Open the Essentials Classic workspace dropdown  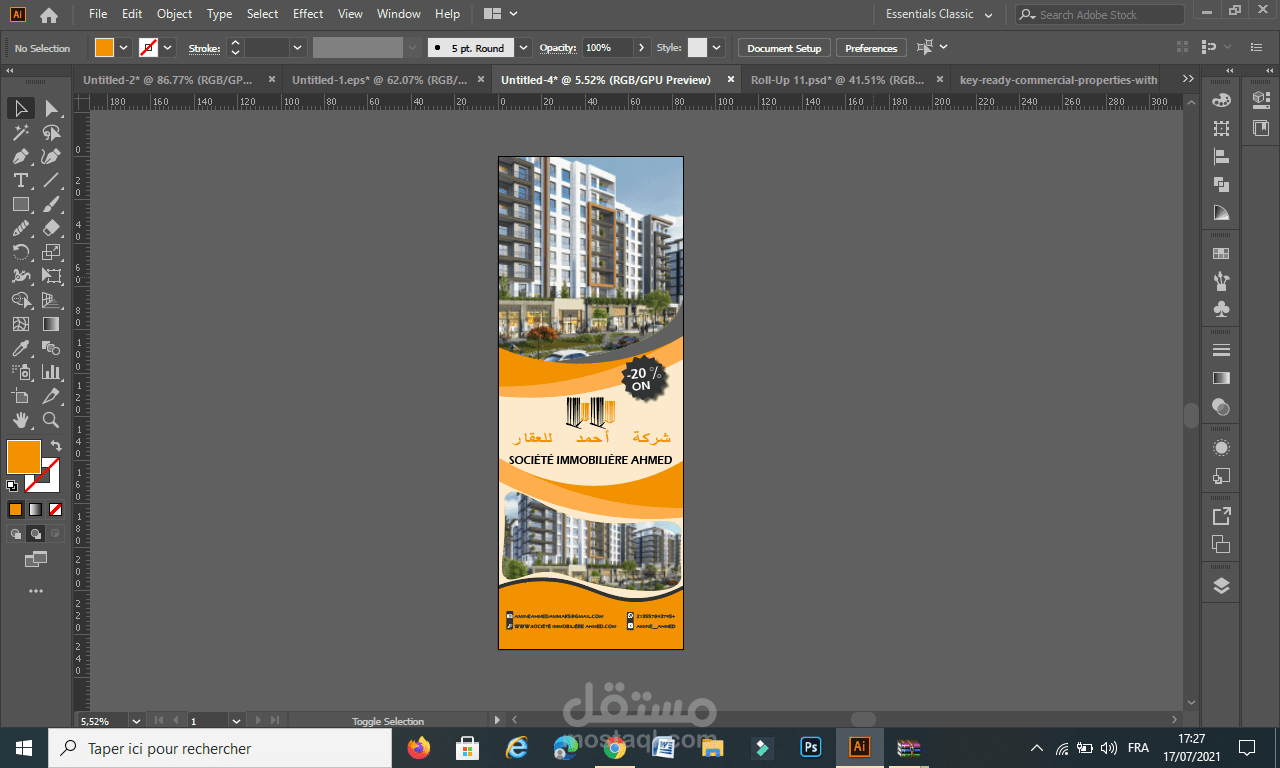pos(940,14)
